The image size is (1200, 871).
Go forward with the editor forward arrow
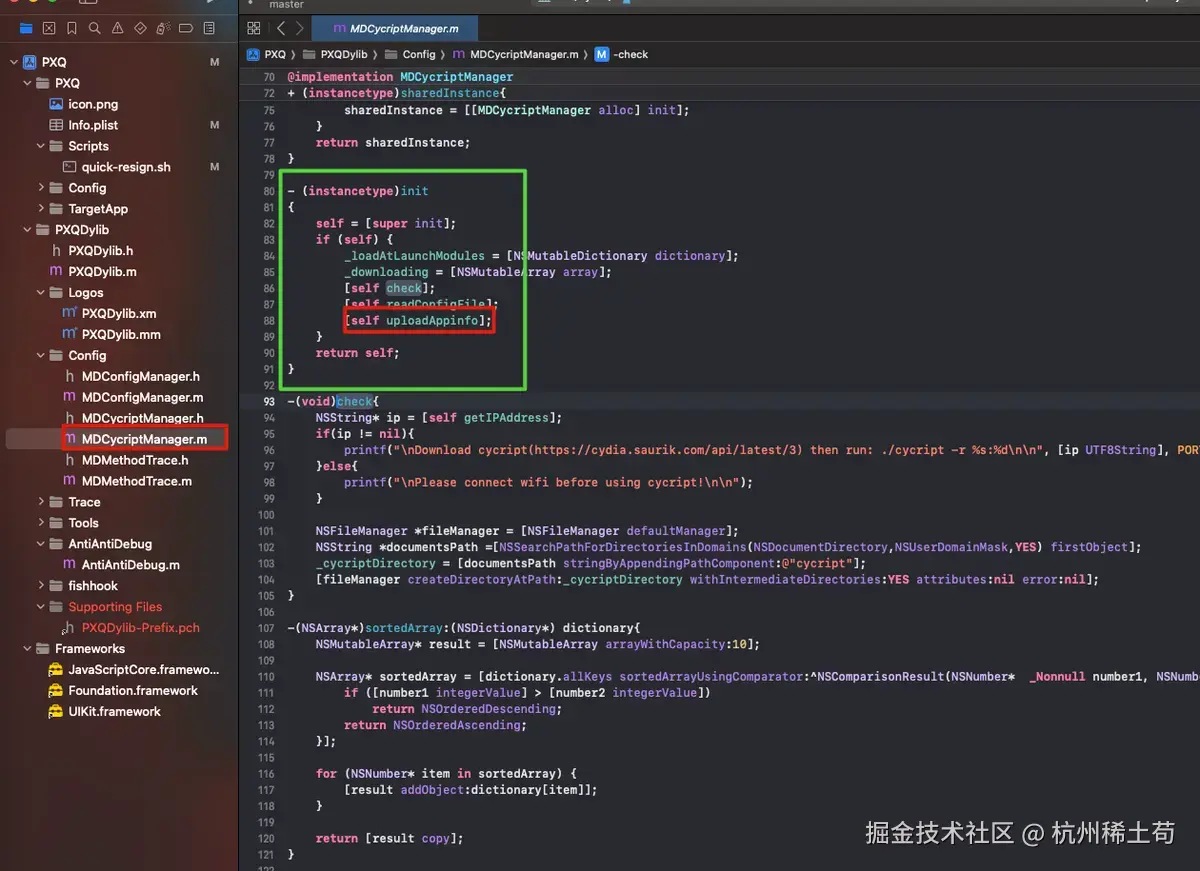(299, 28)
